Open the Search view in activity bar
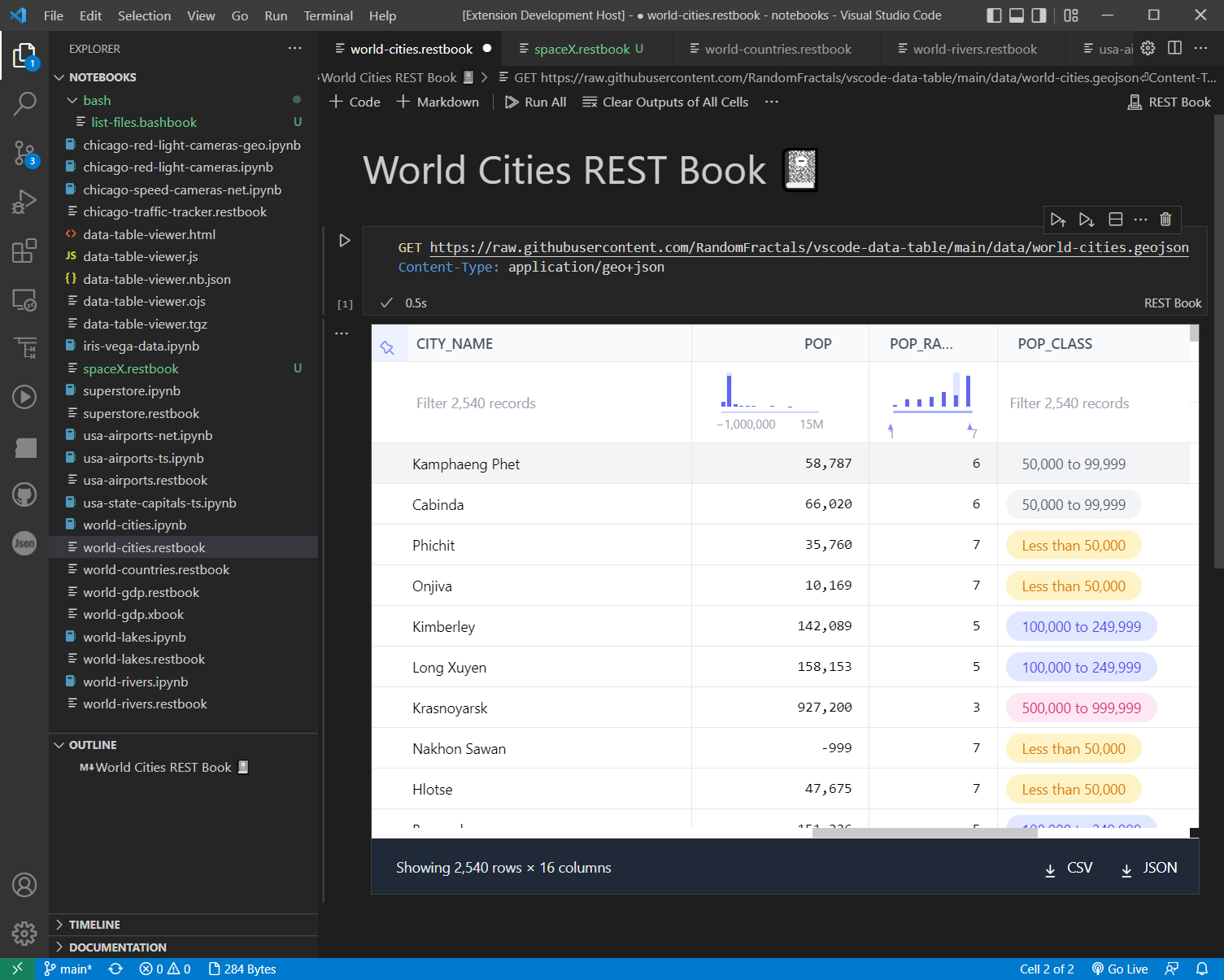 (x=24, y=103)
